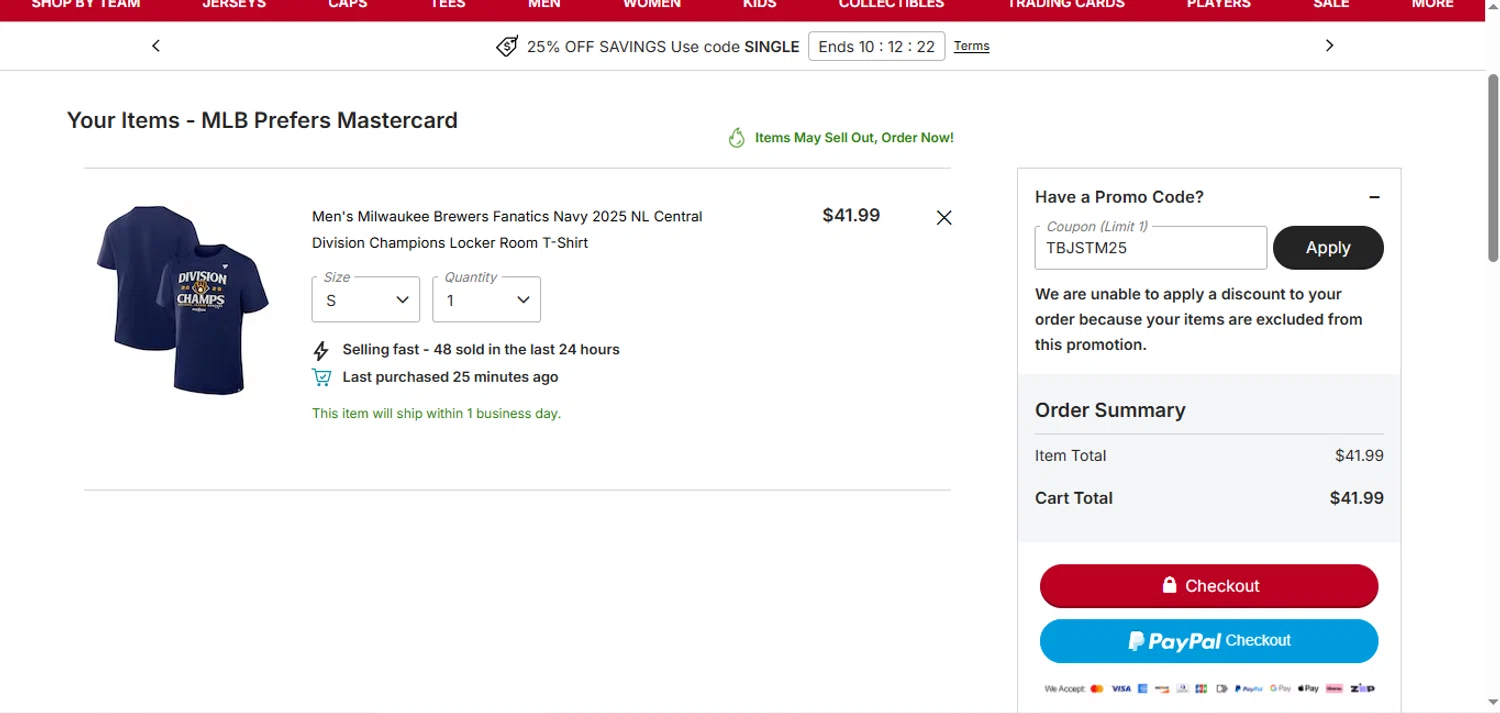Click the American Express payment logo

(x=1142, y=688)
